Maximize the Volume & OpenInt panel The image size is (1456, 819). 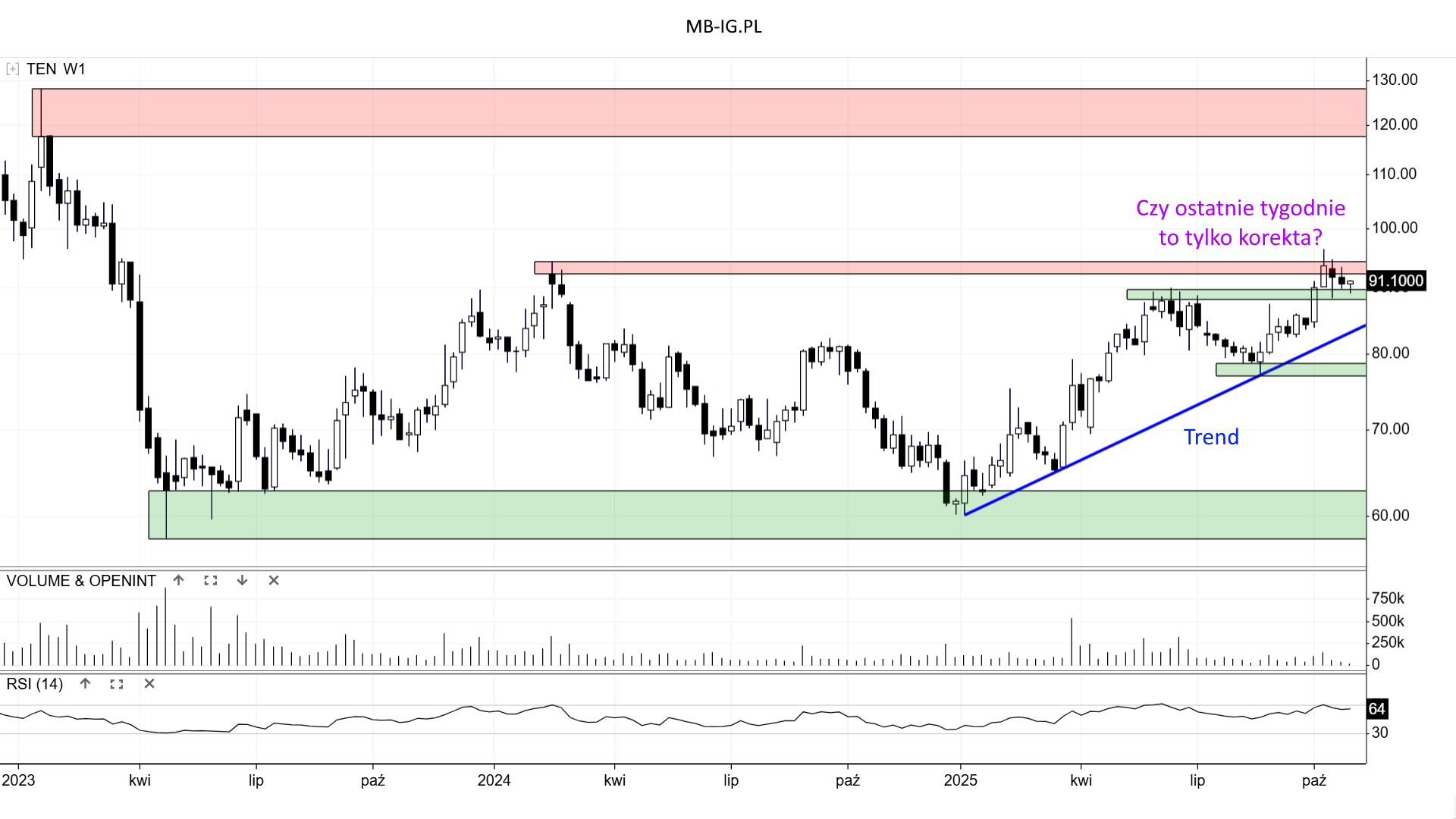tap(211, 580)
